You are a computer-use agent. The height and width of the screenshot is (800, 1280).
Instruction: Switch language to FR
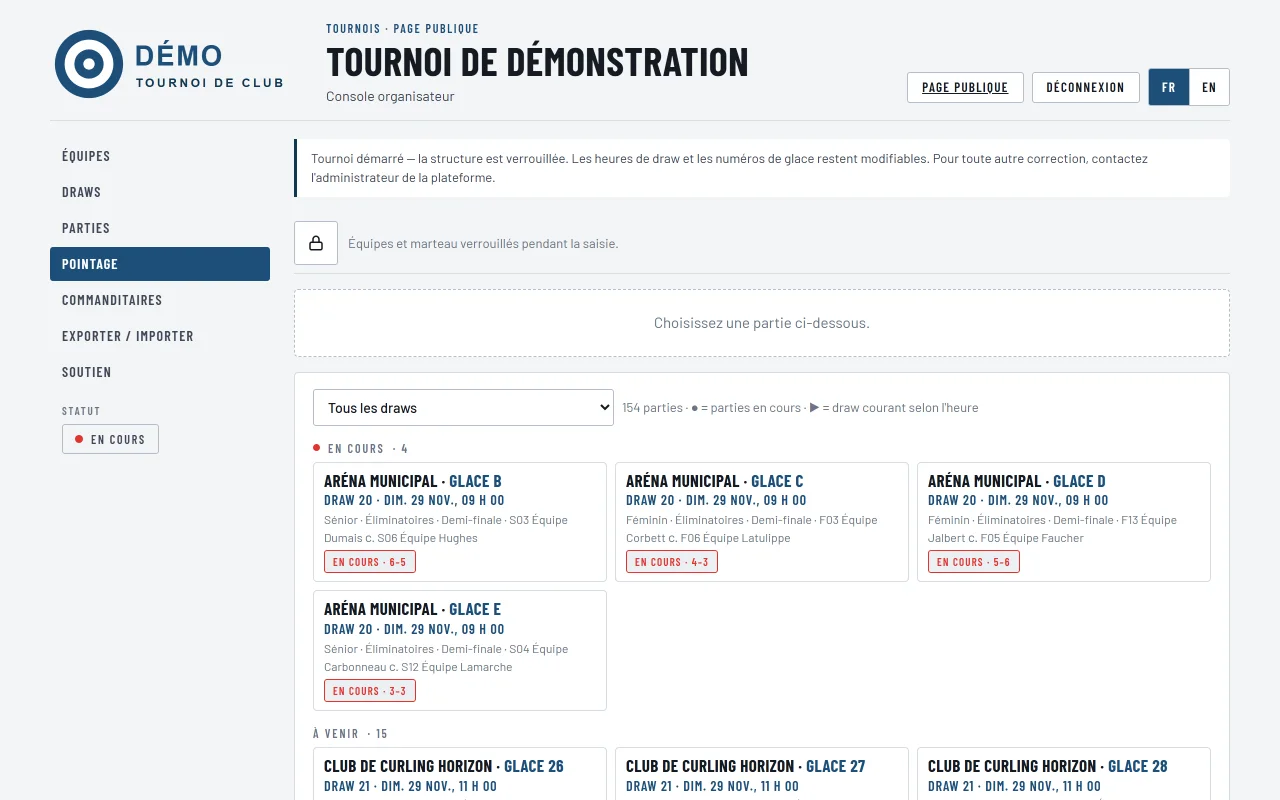(1169, 87)
